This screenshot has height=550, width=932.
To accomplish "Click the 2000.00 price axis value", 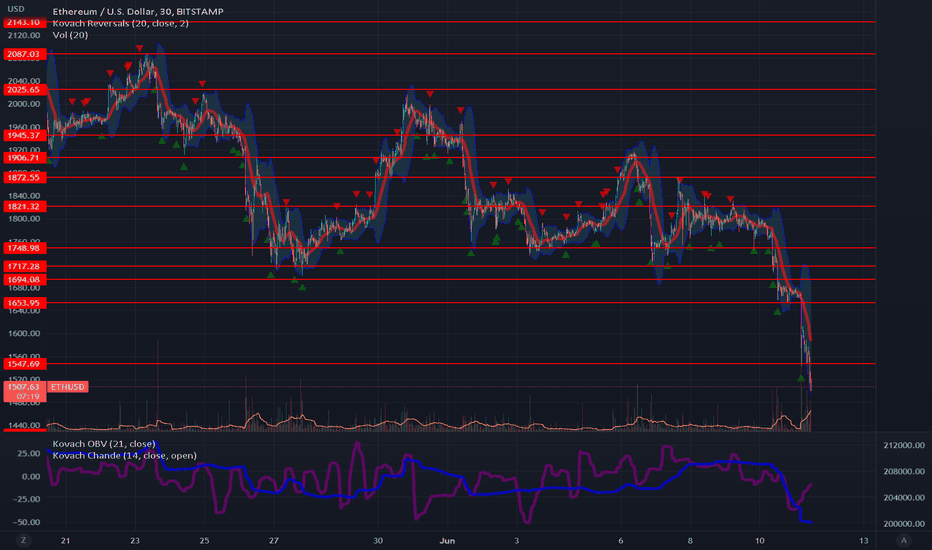I will [x=24, y=104].
